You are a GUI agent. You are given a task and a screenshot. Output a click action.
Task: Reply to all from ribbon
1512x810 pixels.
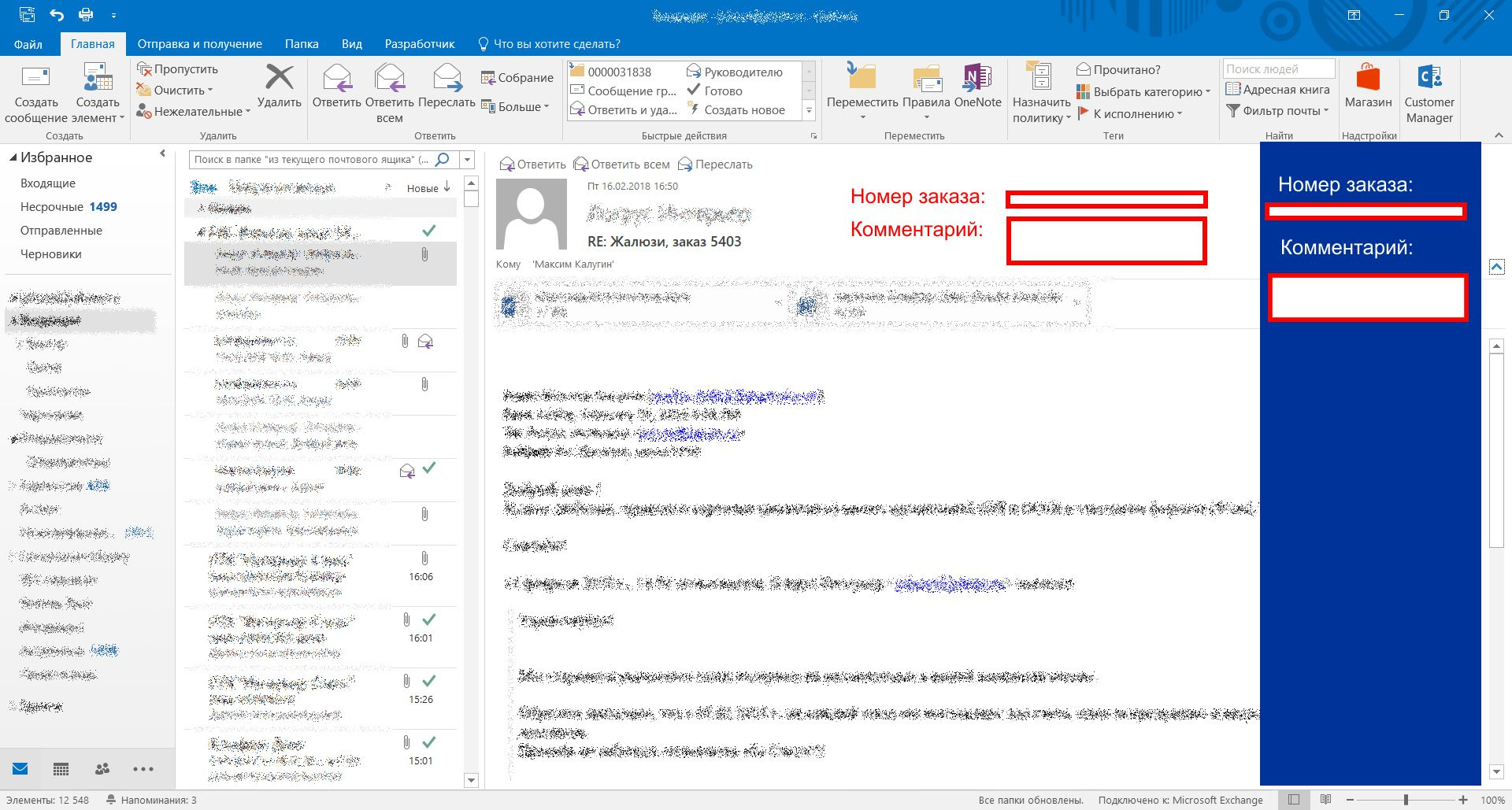[x=389, y=94]
